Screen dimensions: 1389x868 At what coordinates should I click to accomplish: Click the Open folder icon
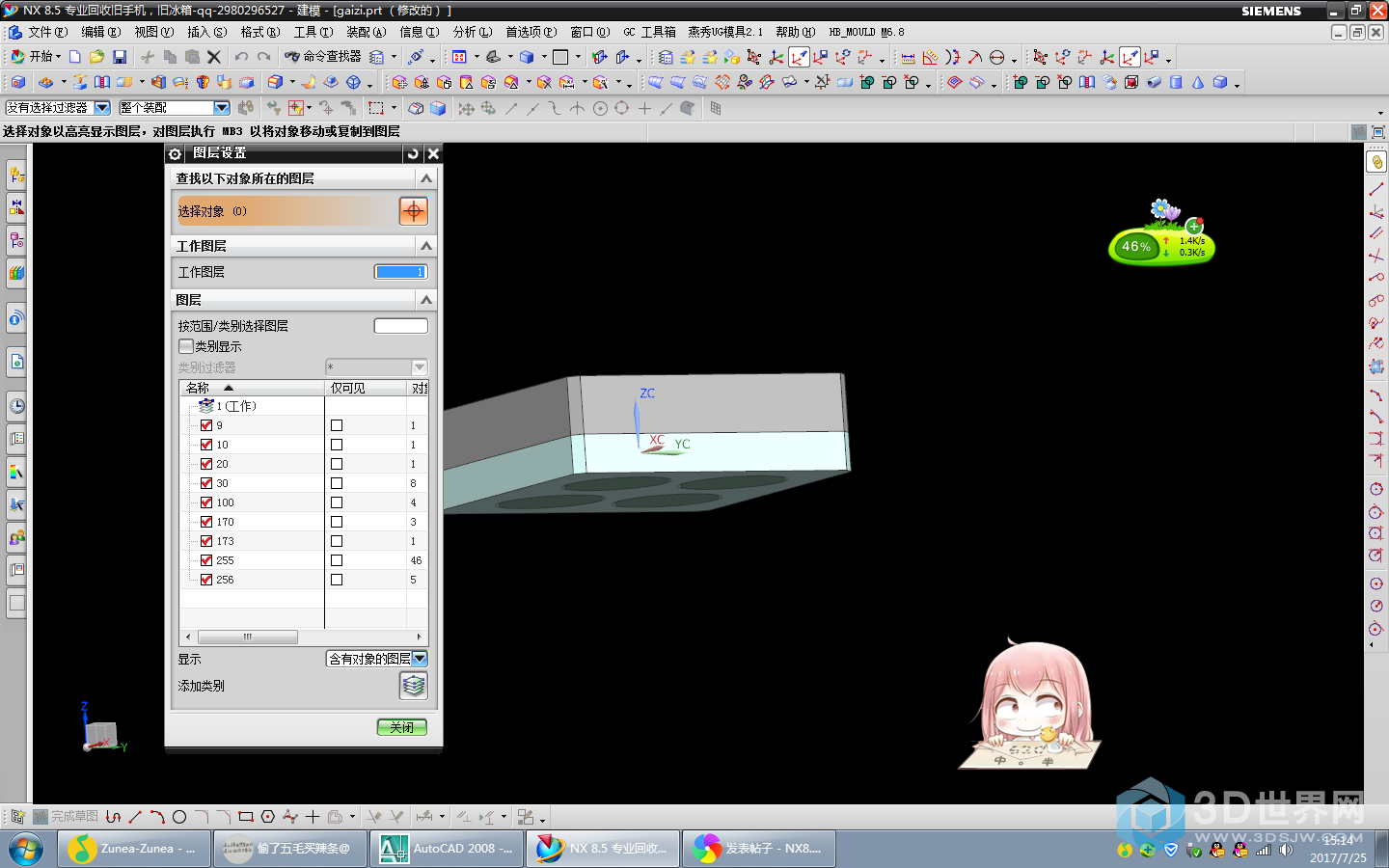96,57
